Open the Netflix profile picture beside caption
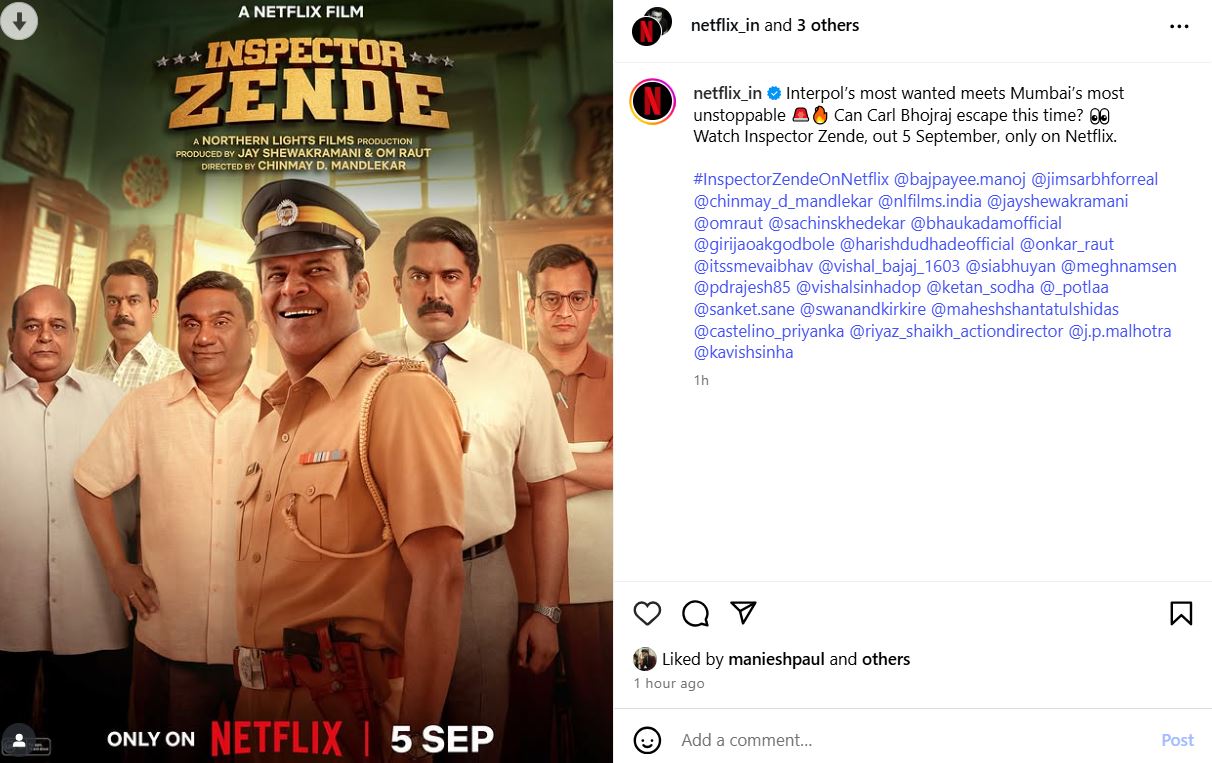This screenshot has width=1212, height=763. [652, 101]
